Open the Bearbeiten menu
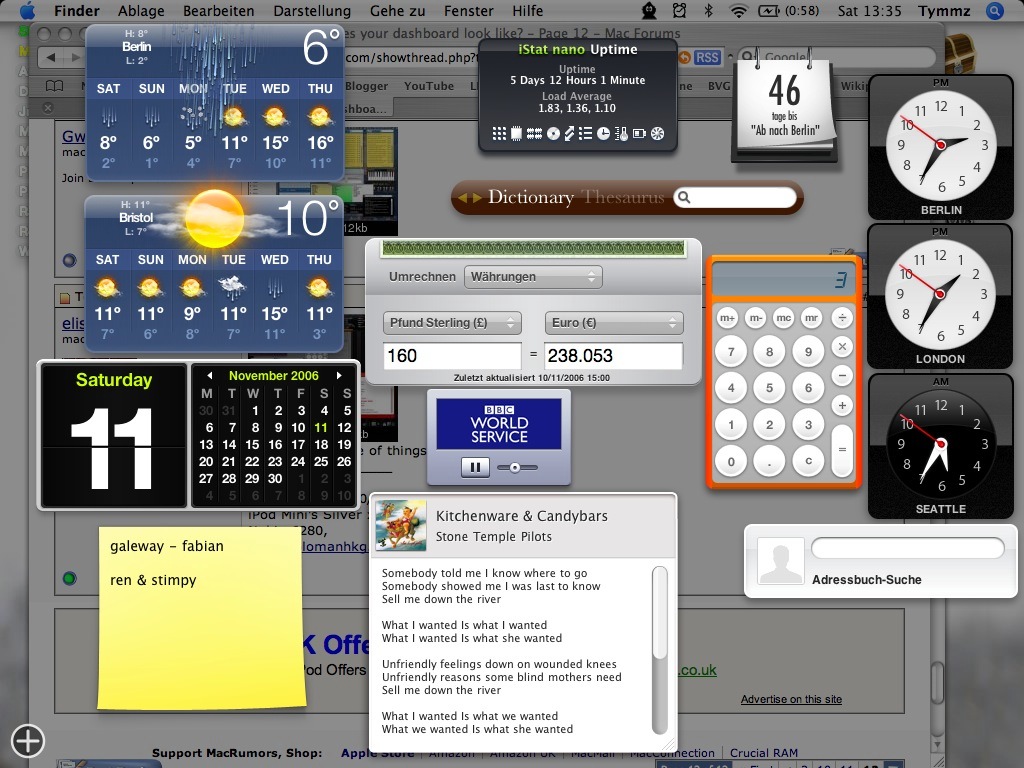This screenshot has width=1024, height=768. tap(219, 11)
